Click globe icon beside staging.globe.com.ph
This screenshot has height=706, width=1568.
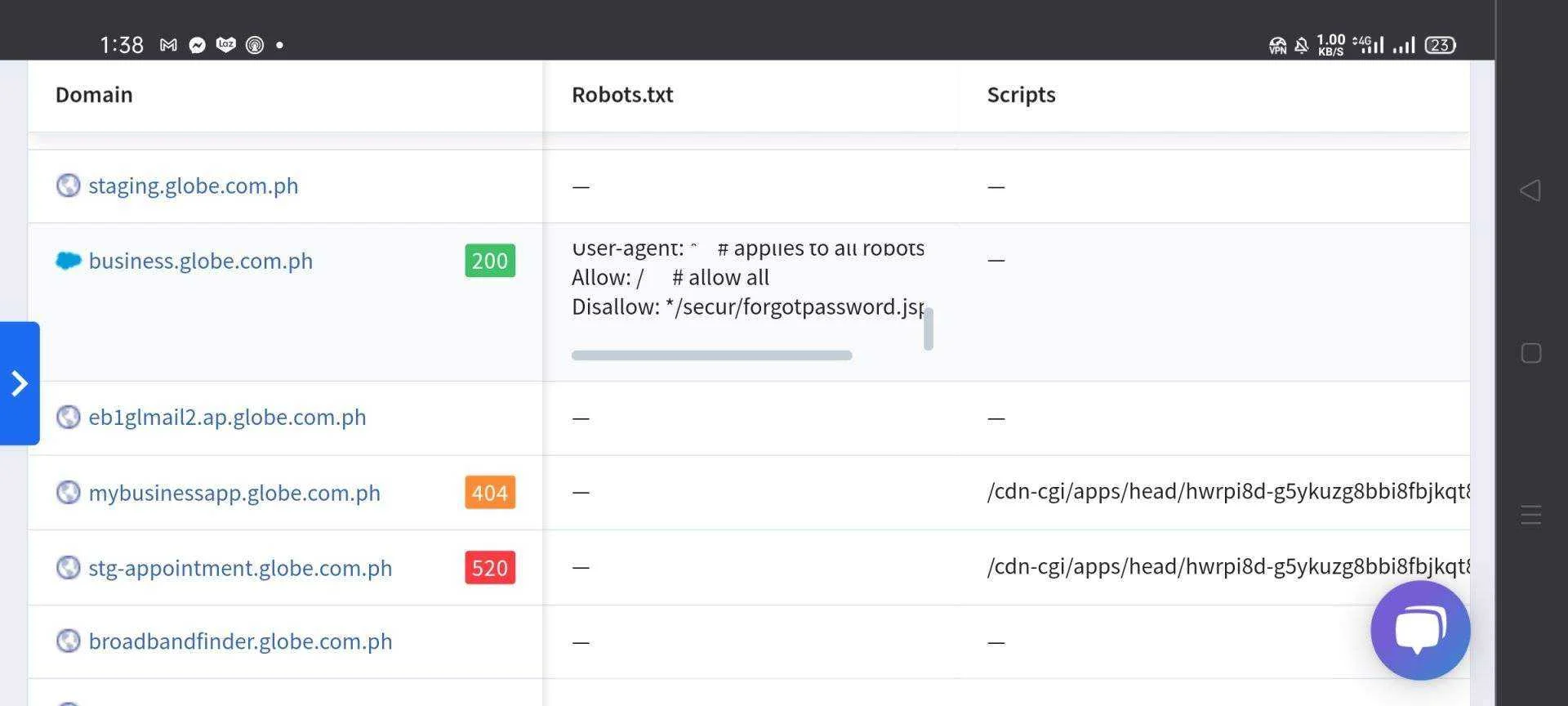(68, 185)
